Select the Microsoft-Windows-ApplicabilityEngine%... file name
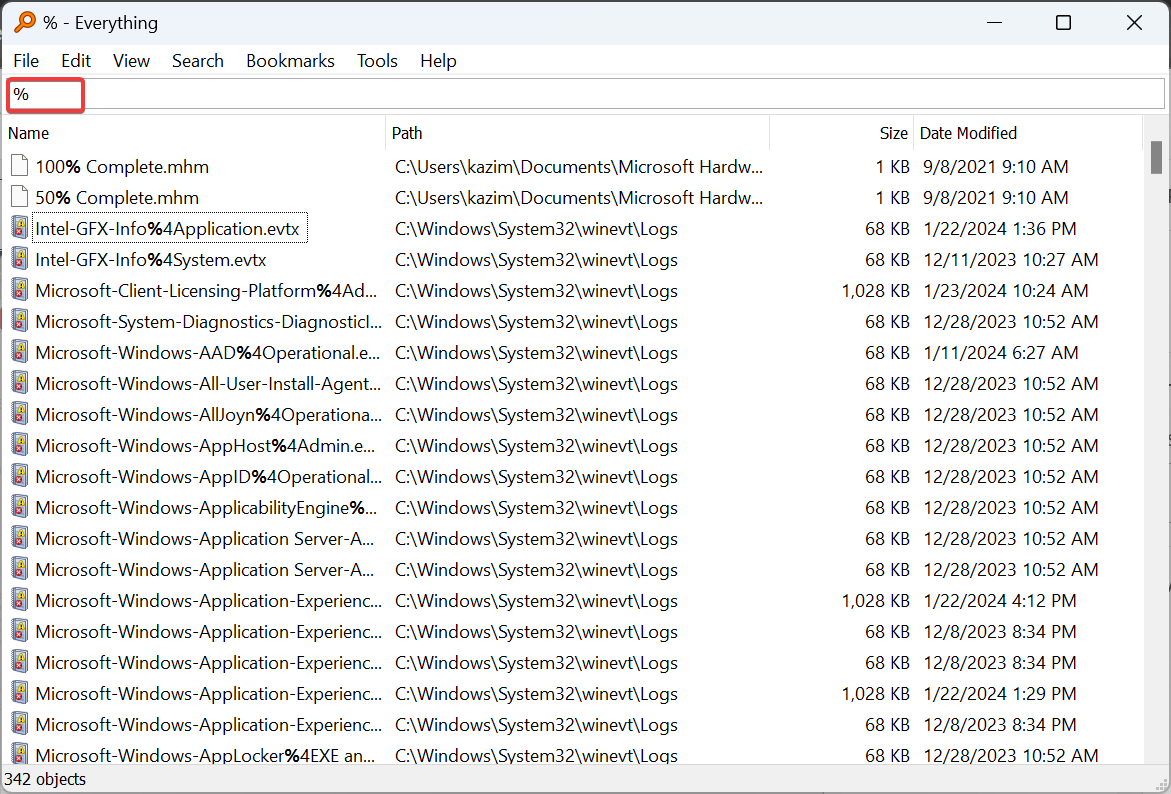Image resolution: width=1171 pixels, height=794 pixels. (206, 508)
